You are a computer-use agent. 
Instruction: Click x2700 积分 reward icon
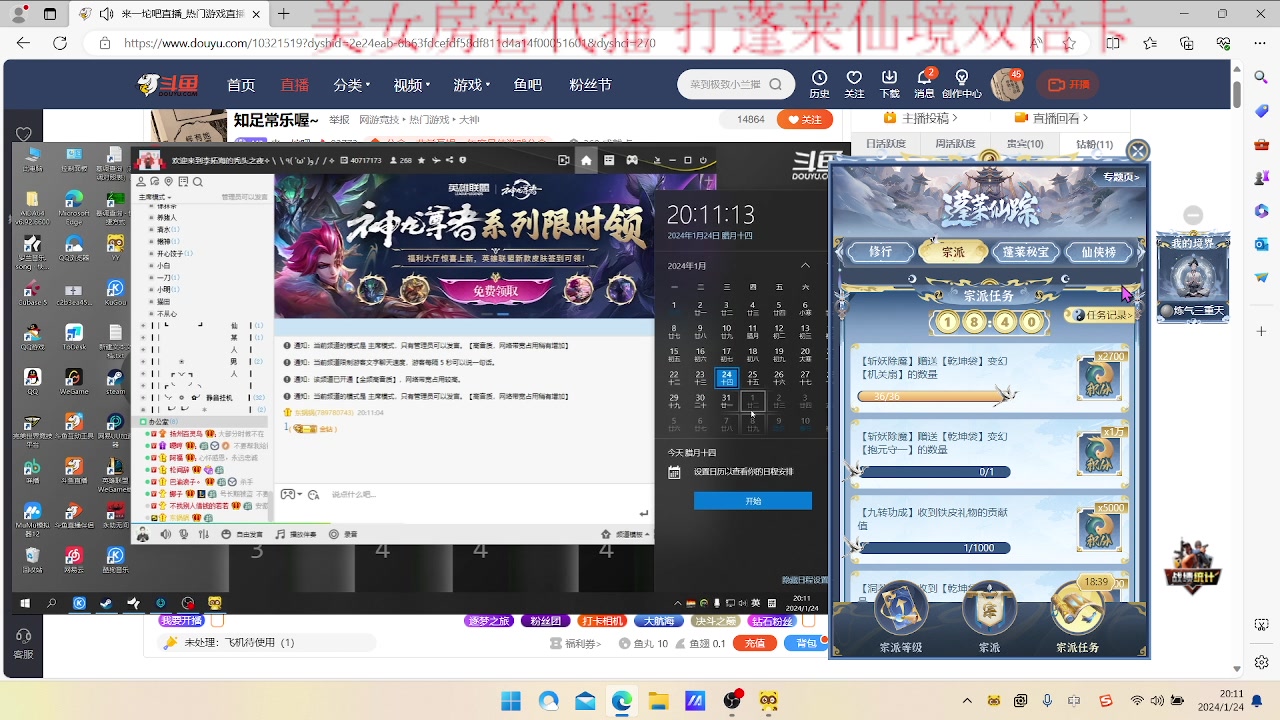click(x=1100, y=377)
